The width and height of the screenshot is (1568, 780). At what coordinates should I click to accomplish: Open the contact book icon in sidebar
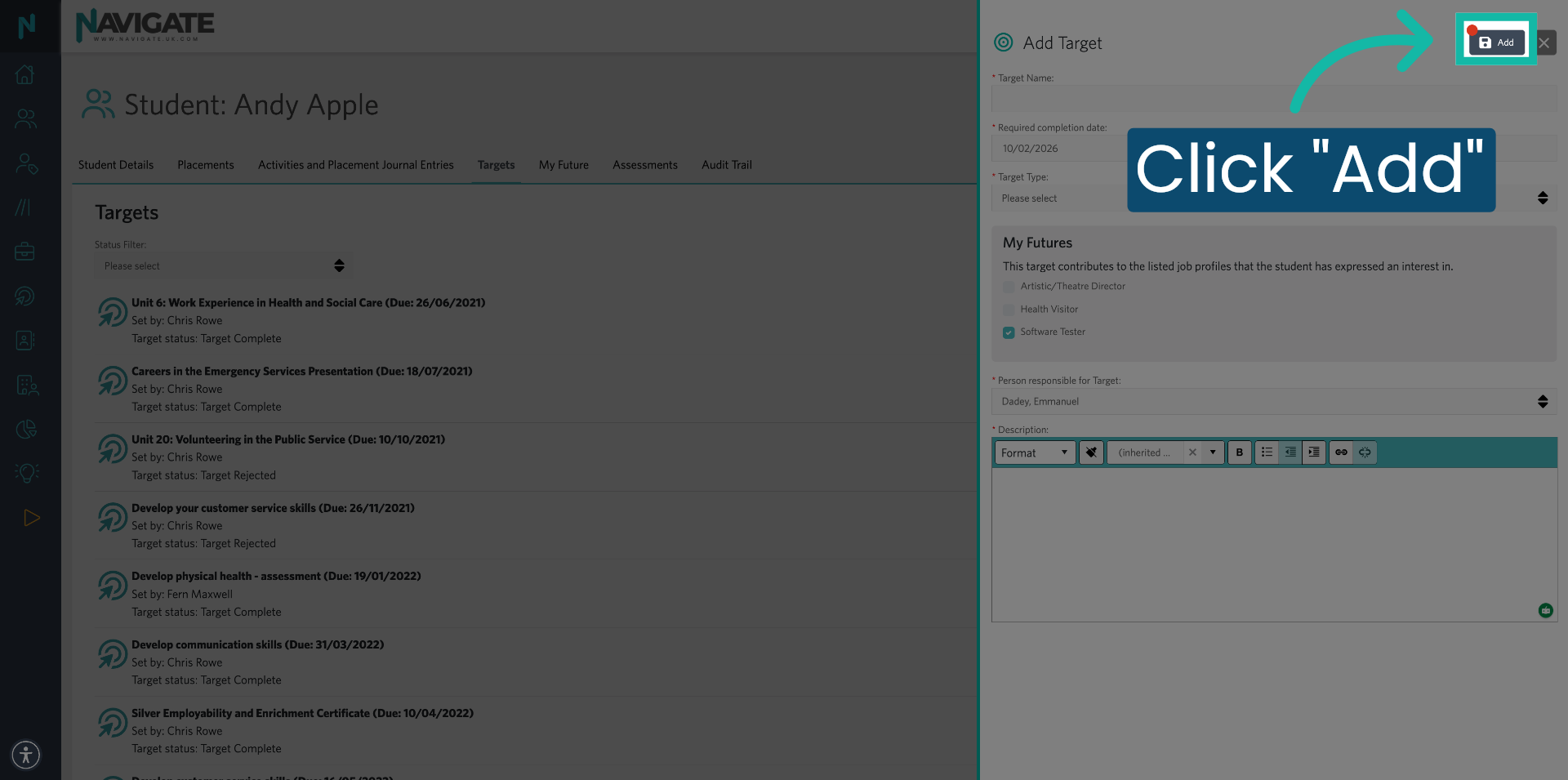(x=25, y=341)
